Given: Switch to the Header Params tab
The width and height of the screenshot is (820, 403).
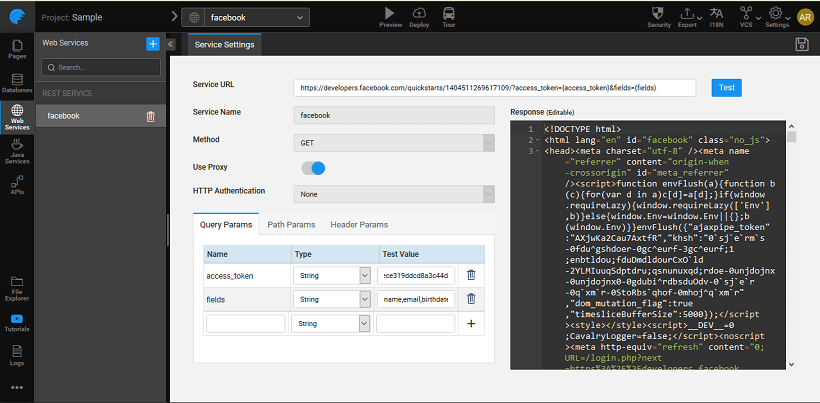Looking at the screenshot, I should [359, 225].
